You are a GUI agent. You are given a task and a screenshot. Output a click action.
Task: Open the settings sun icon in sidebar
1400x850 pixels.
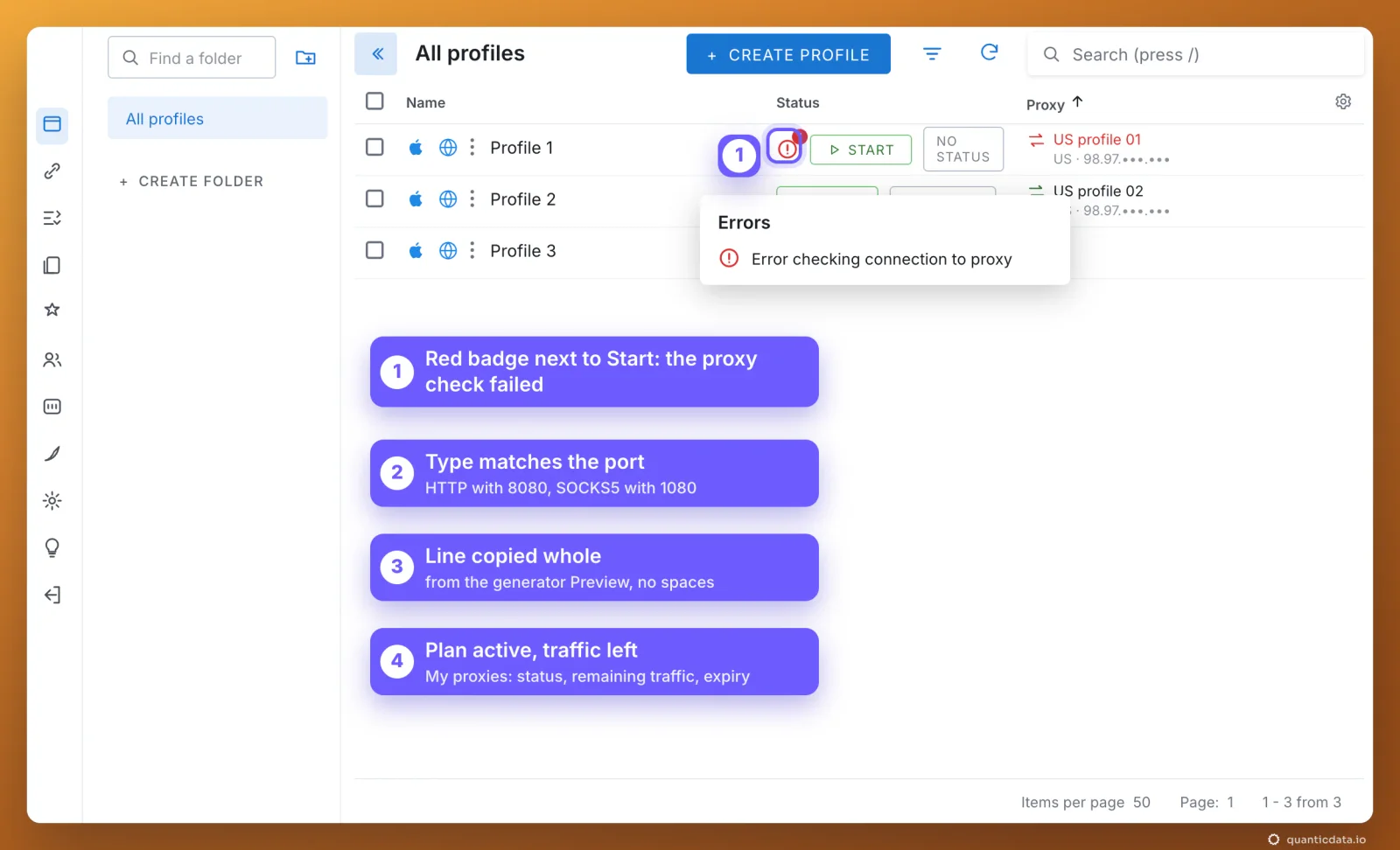tap(52, 501)
